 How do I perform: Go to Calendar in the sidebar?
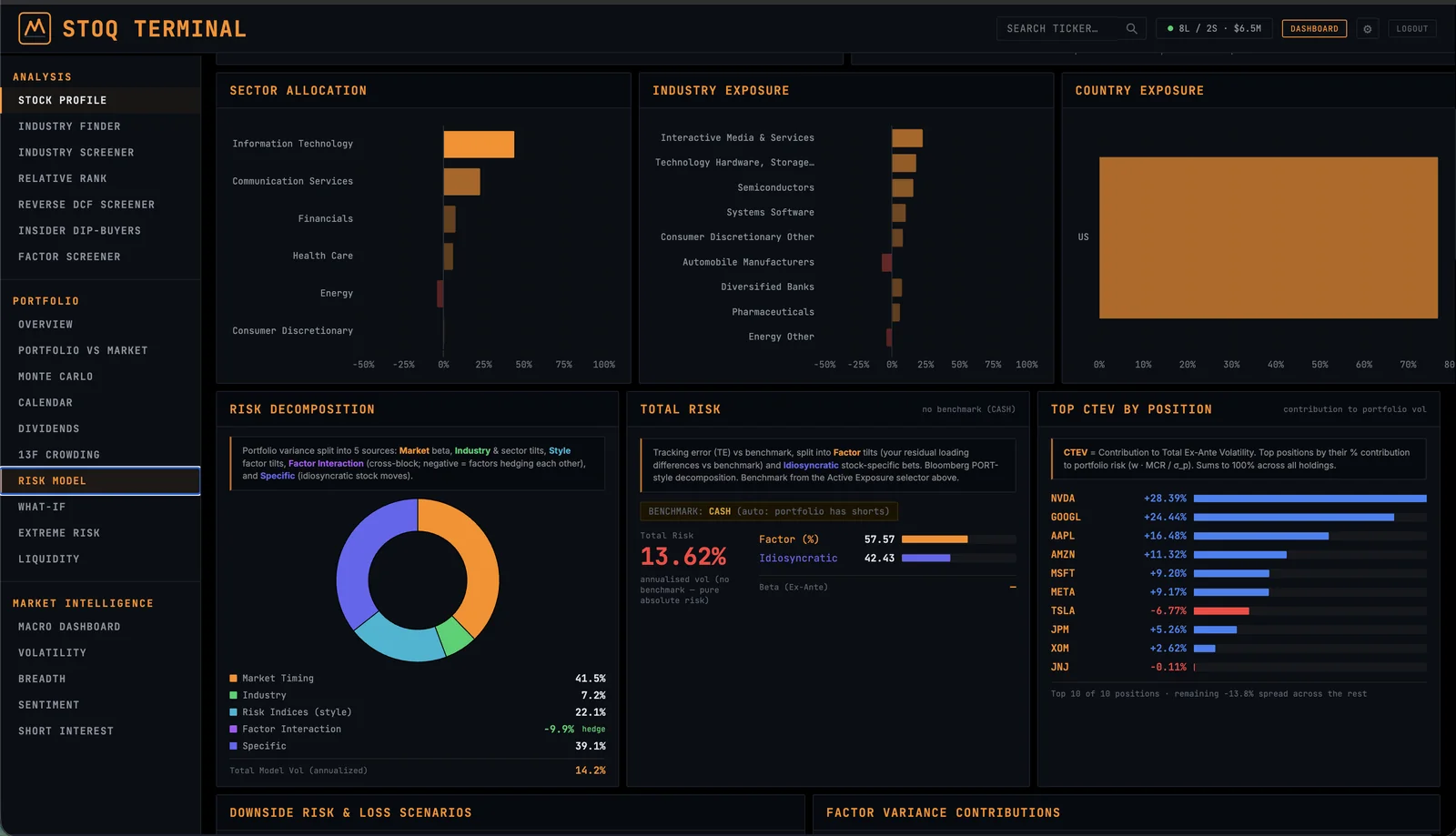(x=100, y=403)
